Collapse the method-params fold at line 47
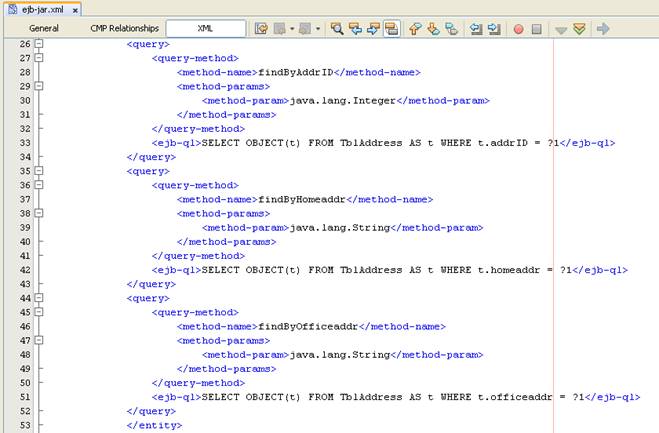 39,340
